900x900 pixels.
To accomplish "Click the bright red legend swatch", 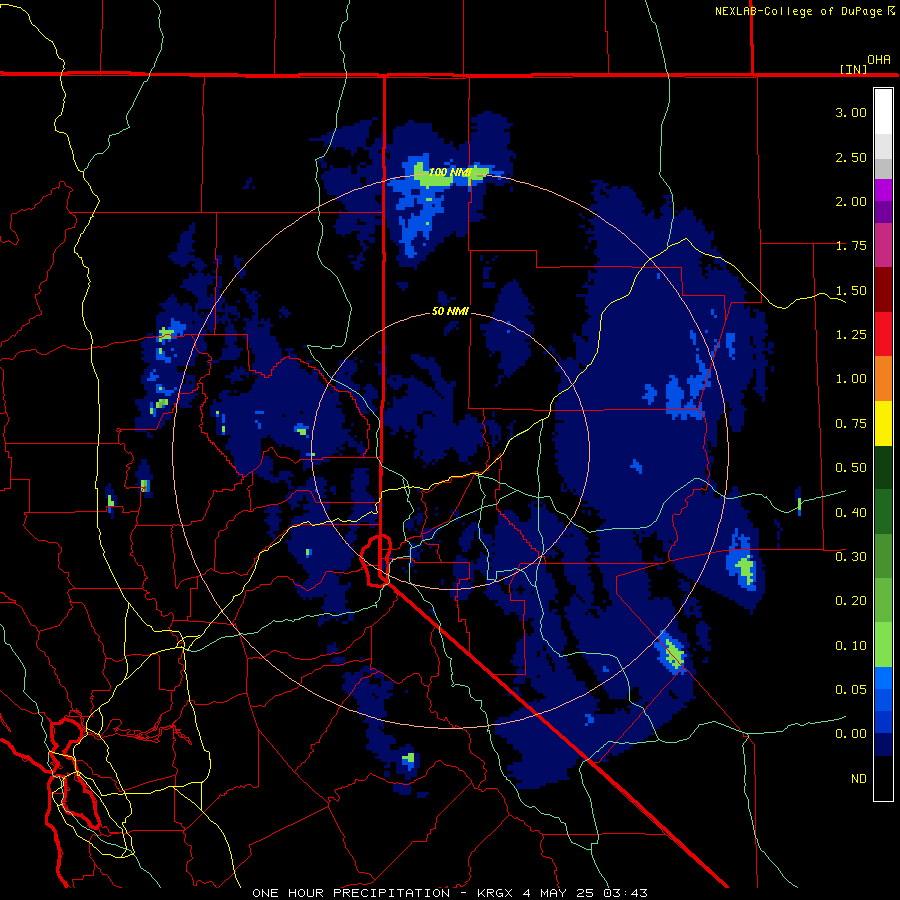I will tap(883, 334).
